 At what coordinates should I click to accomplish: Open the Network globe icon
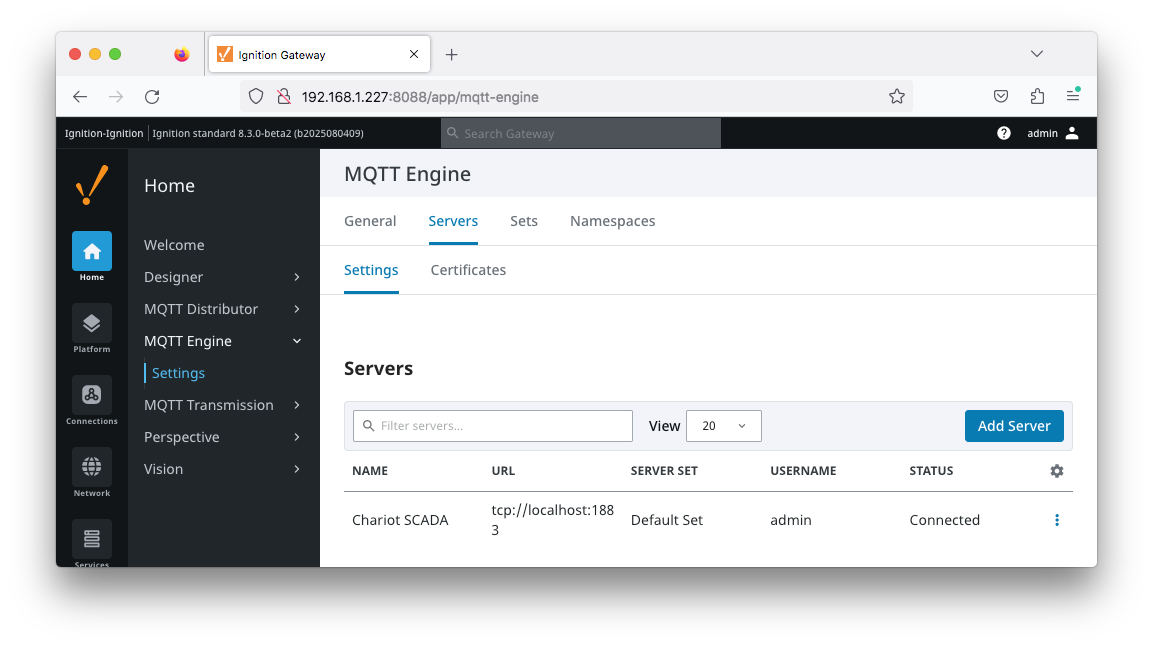[91, 468]
